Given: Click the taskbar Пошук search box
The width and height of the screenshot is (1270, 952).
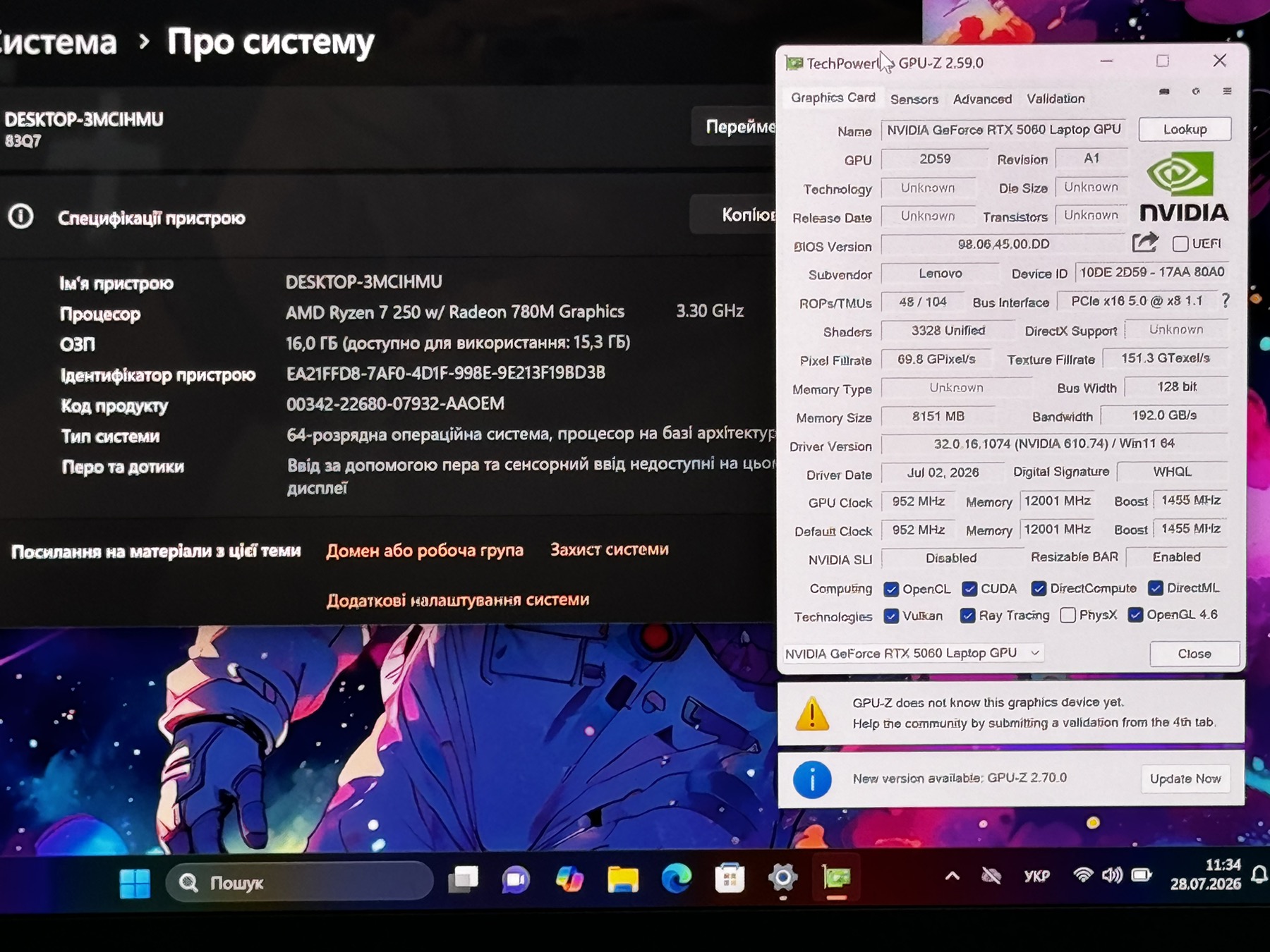Looking at the screenshot, I should tap(300, 881).
